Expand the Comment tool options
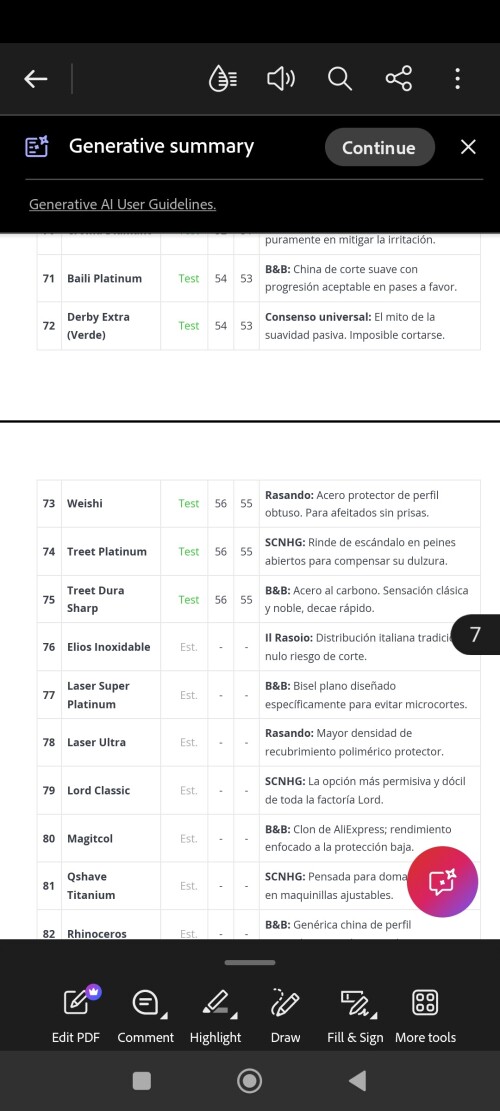 (x=146, y=1014)
